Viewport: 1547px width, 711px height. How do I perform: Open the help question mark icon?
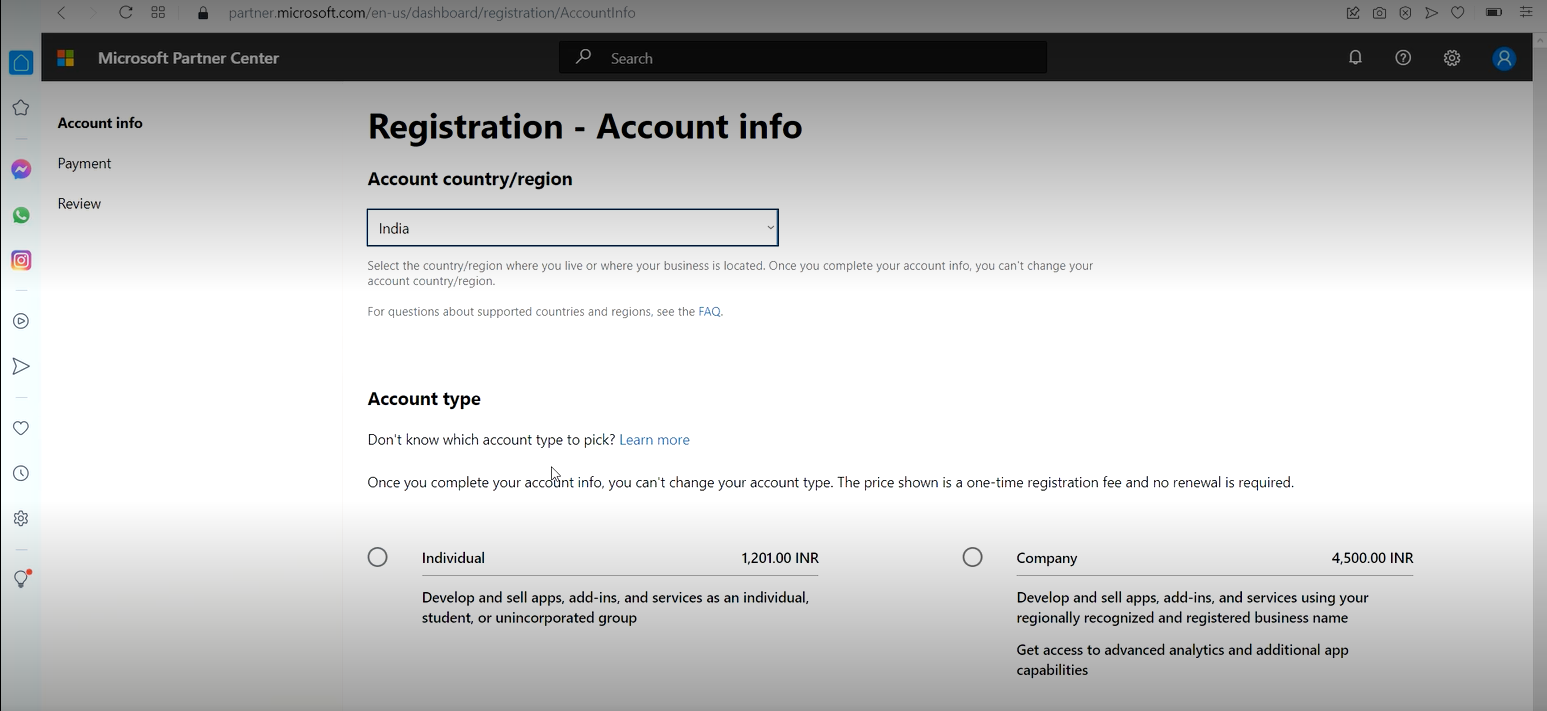tap(1403, 58)
